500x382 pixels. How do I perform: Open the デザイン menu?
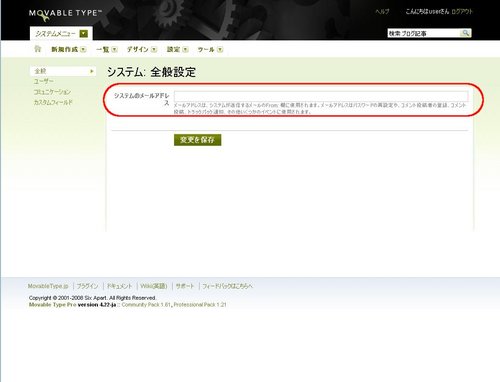click(137, 49)
